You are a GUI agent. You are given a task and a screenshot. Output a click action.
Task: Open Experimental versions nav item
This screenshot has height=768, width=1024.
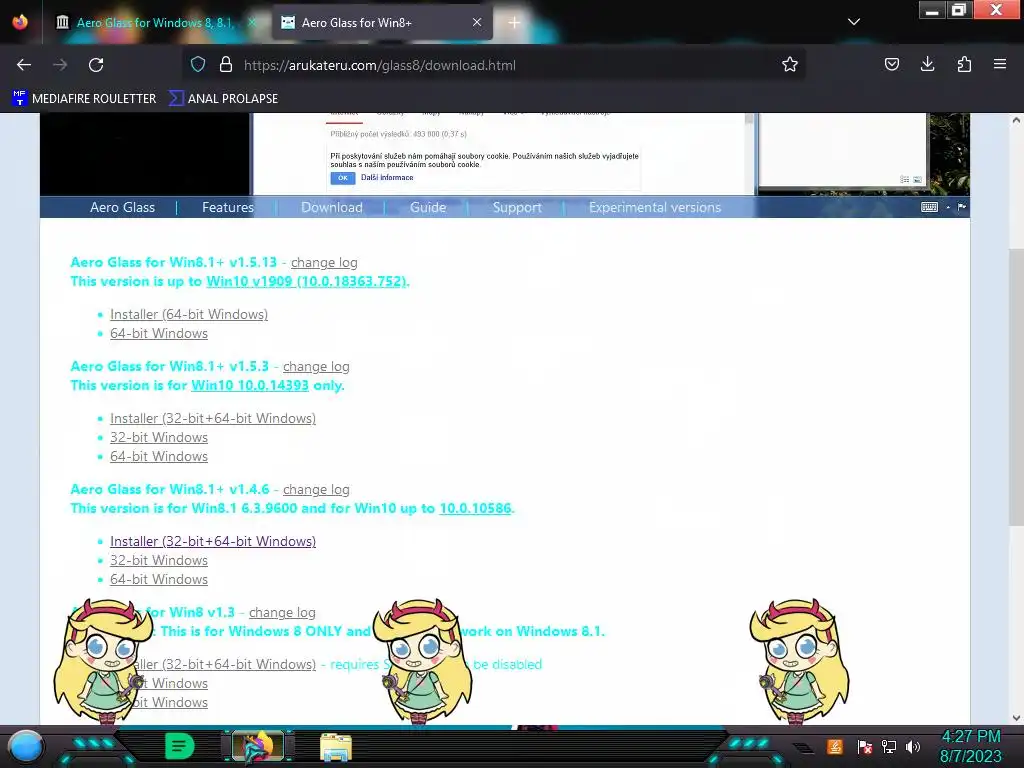coord(655,207)
